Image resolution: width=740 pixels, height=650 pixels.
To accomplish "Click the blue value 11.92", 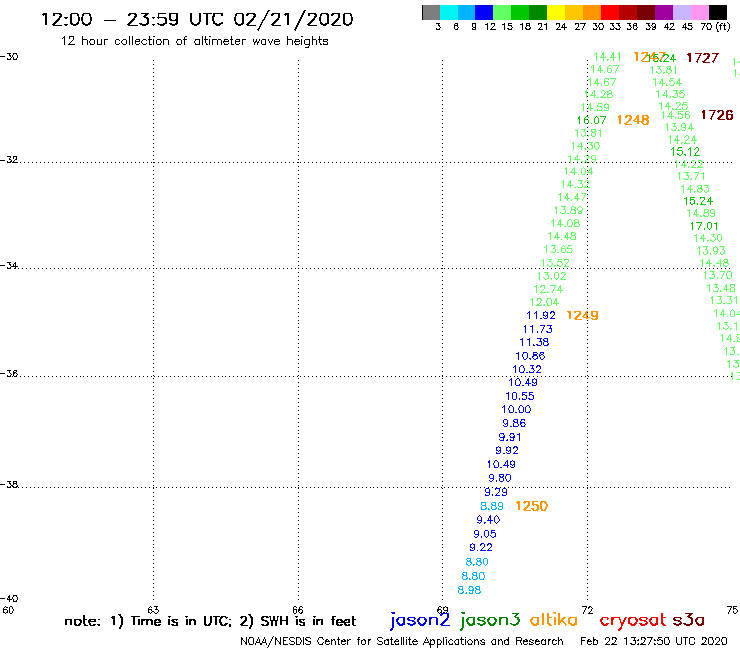I will pos(541,315).
